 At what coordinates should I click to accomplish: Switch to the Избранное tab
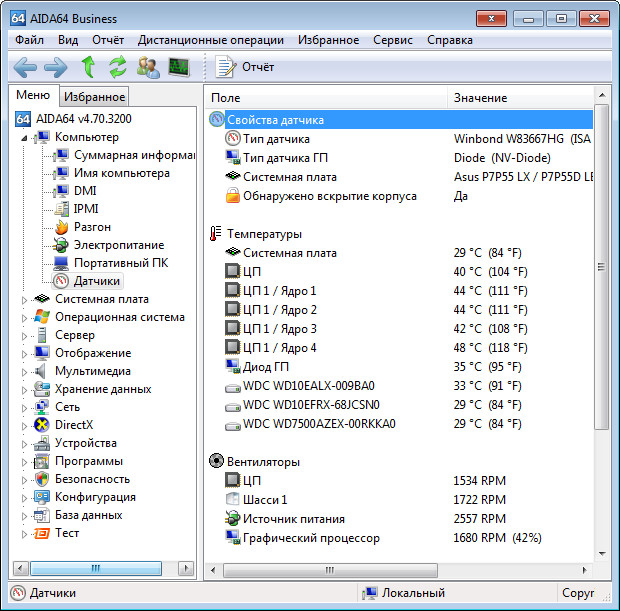pyautogui.click(x=94, y=96)
